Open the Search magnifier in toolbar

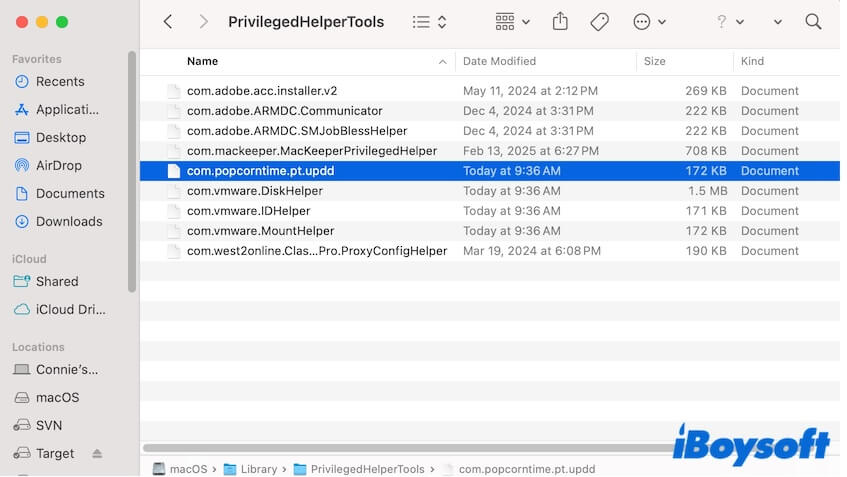pos(813,22)
